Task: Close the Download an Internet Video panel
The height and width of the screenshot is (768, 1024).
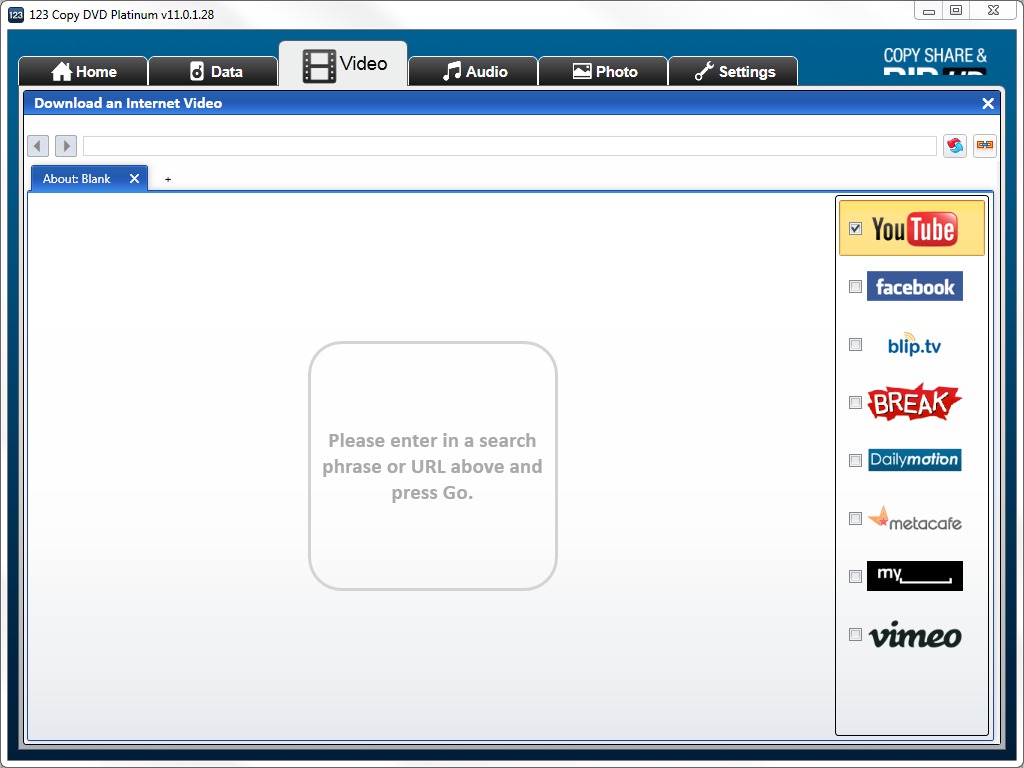Action: 987,103
